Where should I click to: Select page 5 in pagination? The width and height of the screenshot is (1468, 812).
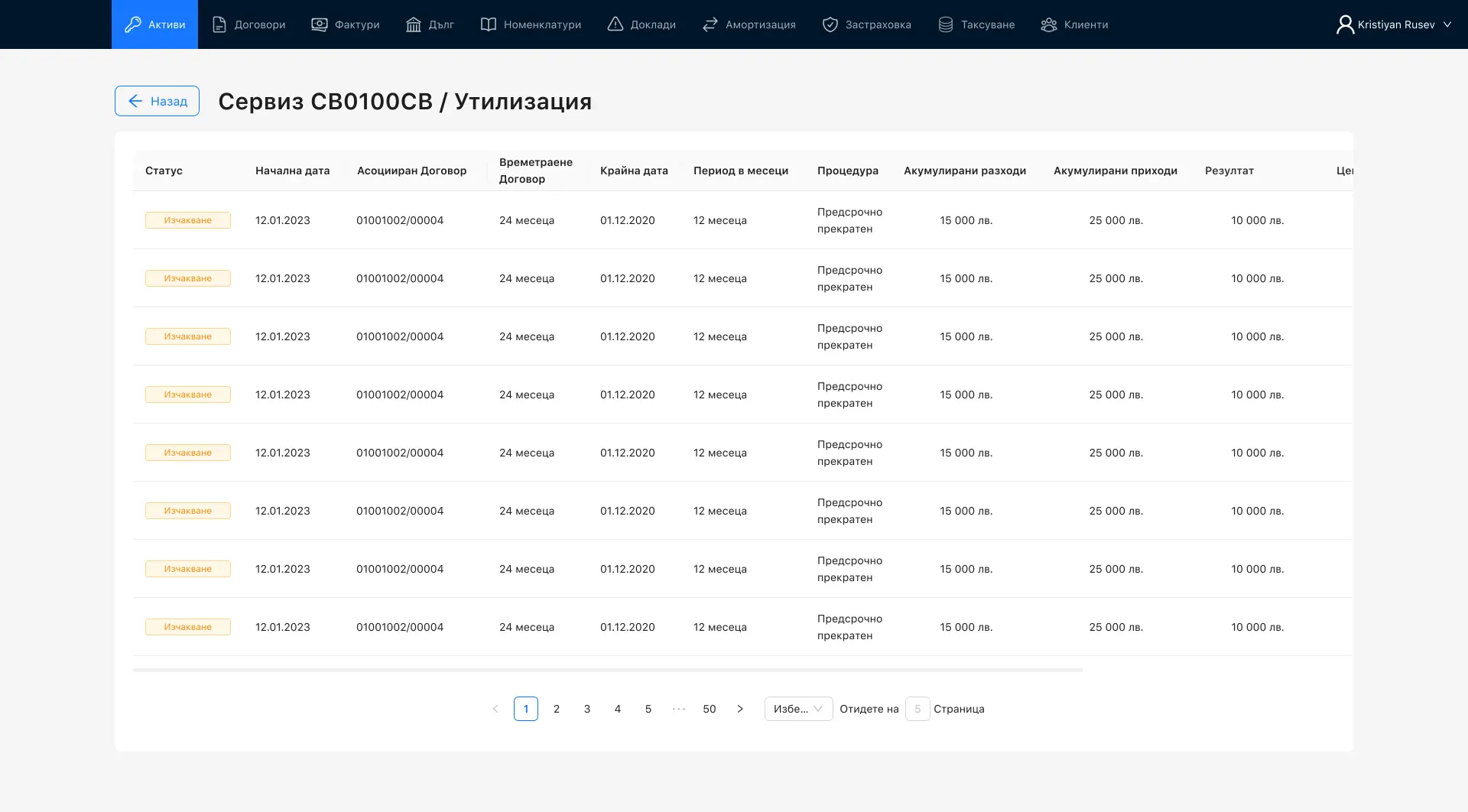coord(648,709)
